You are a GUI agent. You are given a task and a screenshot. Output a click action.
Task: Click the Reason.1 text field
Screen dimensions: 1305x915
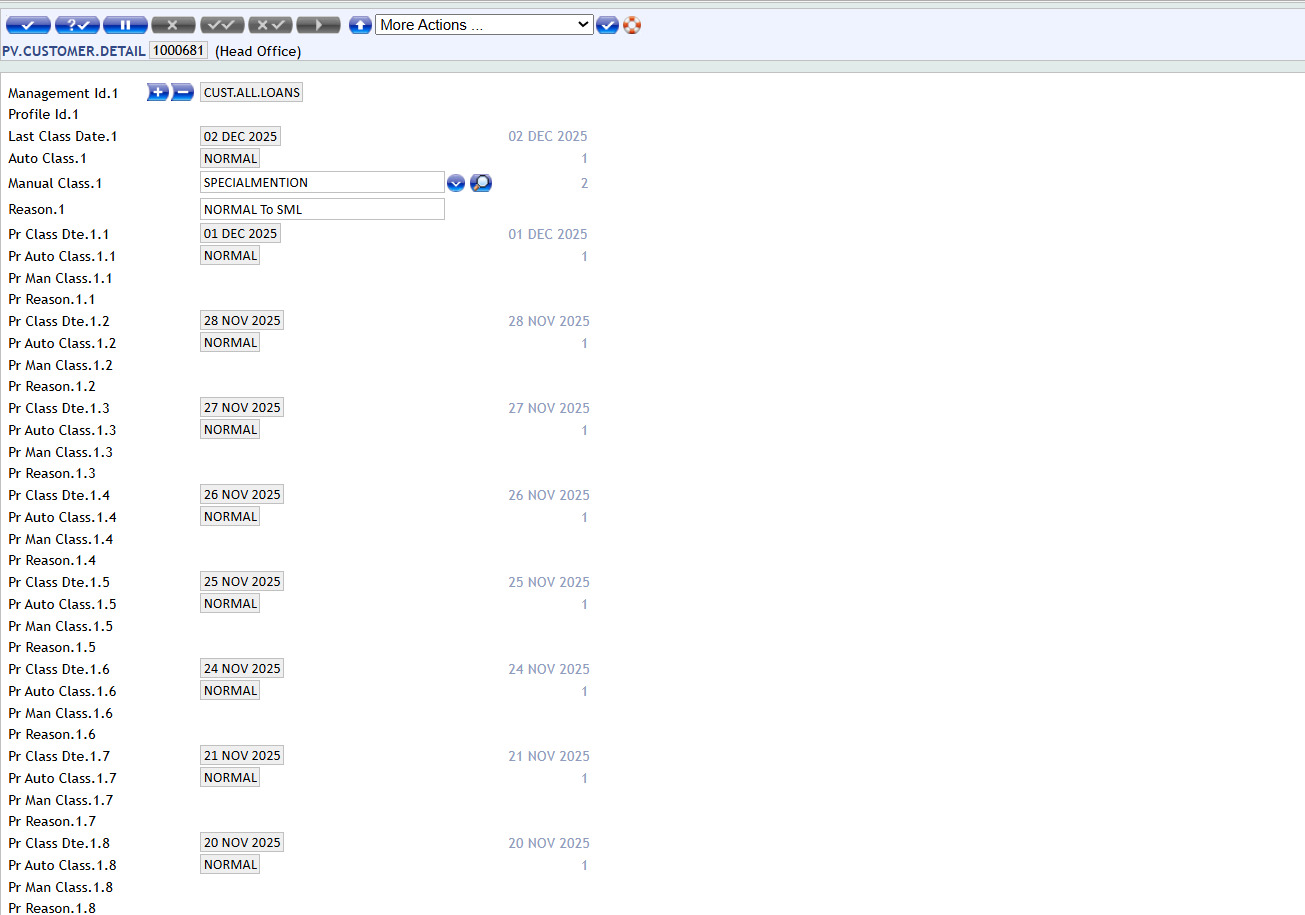322,209
